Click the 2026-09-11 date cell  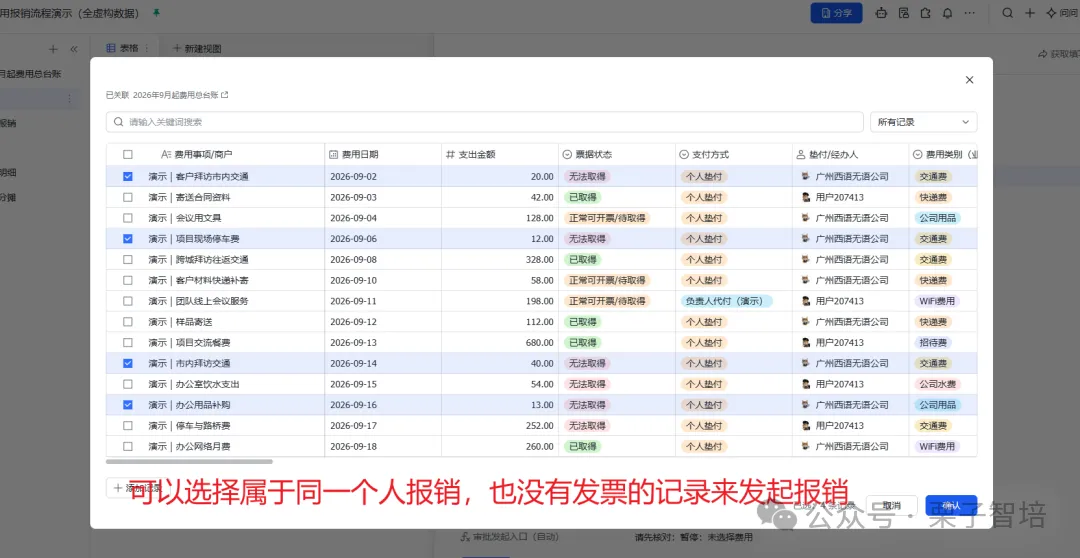[x=383, y=301]
